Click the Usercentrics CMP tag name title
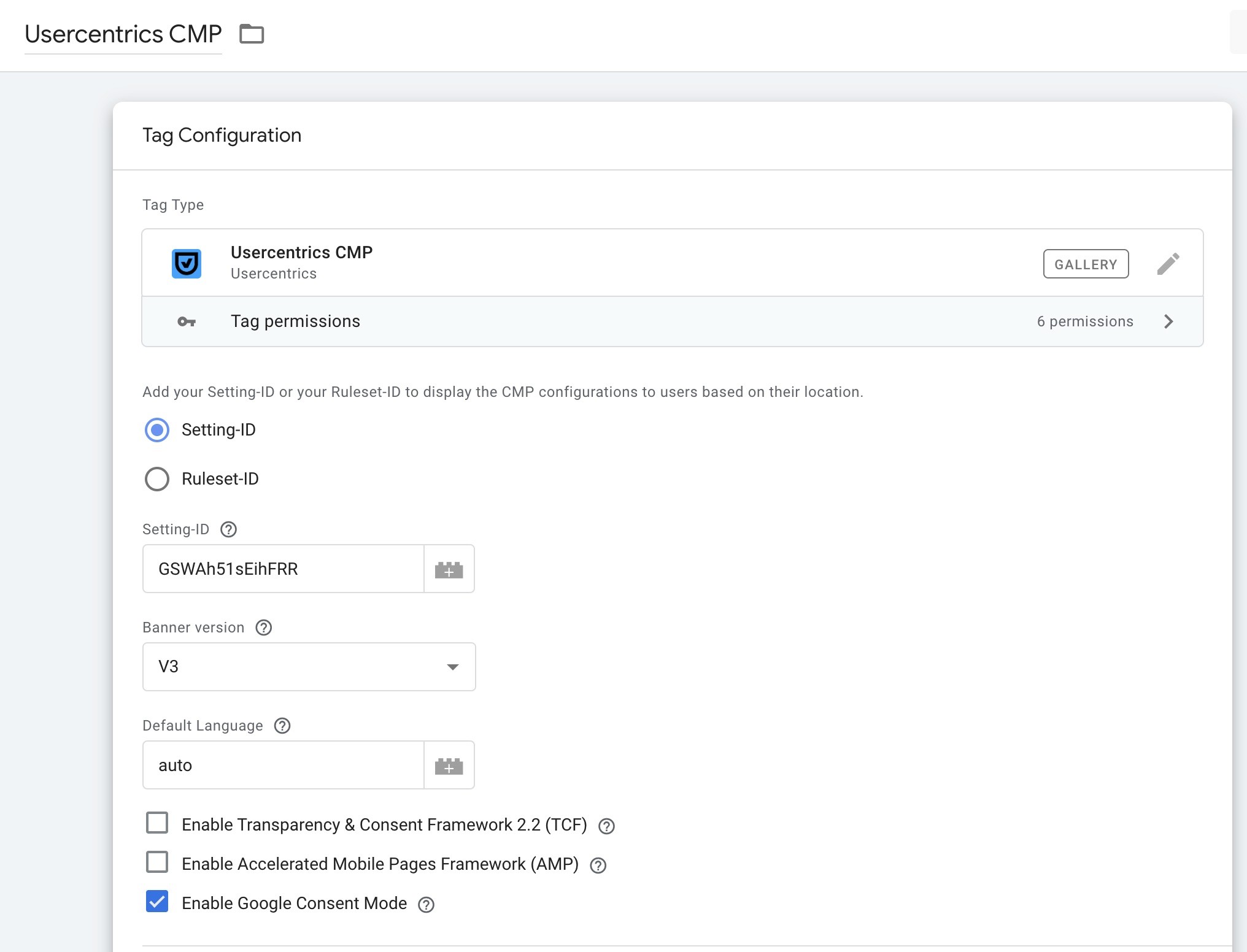Image resolution: width=1247 pixels, height=952 pixels. click(x=123, y=34)
